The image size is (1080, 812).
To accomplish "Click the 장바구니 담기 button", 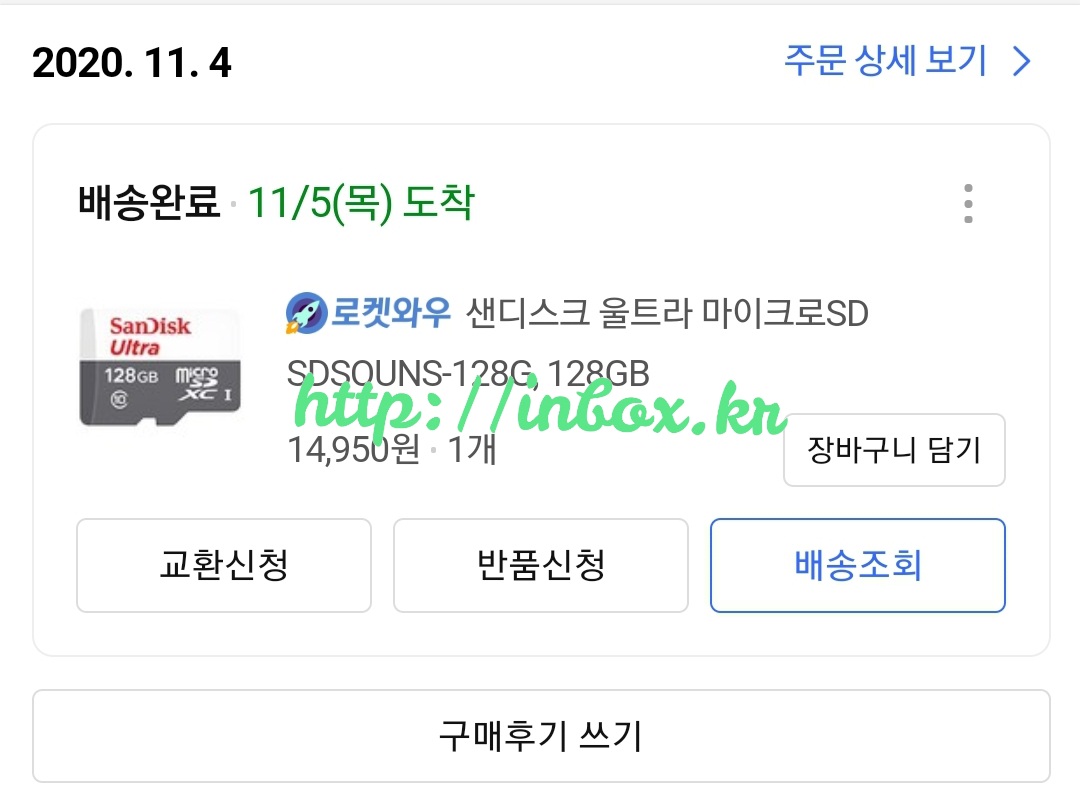I will click(x=894, y=450).
